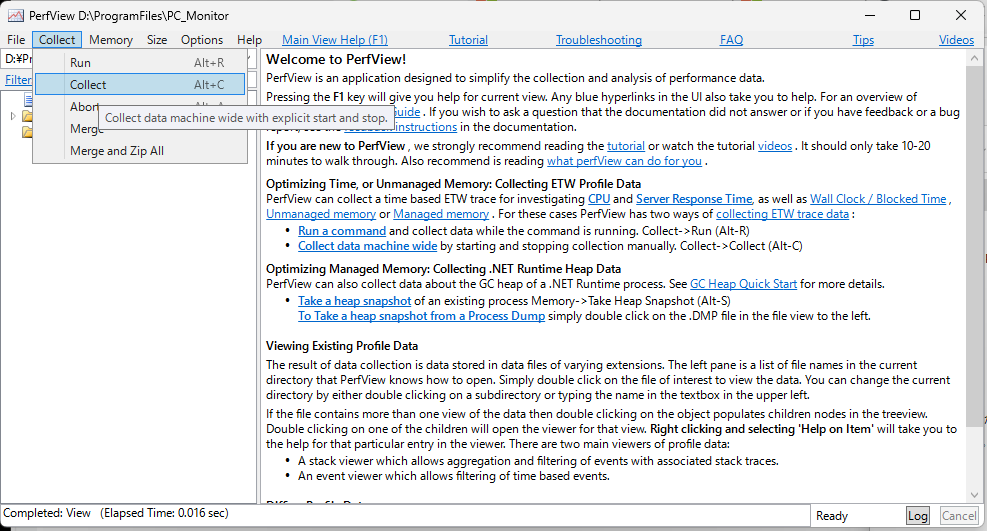Open the Managed memory link
This screenshot has height=531, width=987.
pyautogui.click(x=441, y=214)
